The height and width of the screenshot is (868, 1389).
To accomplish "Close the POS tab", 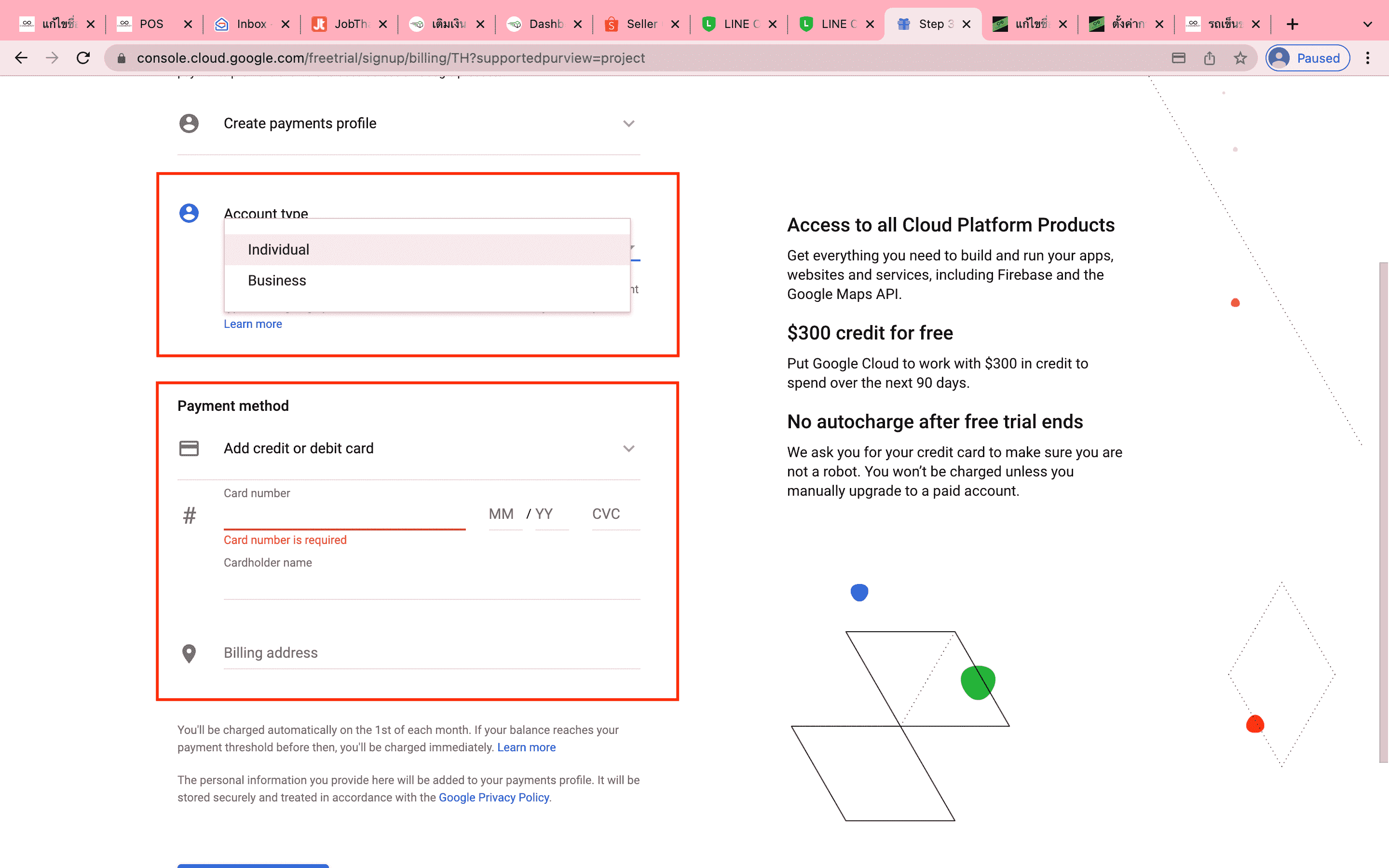I will (188, 24).
